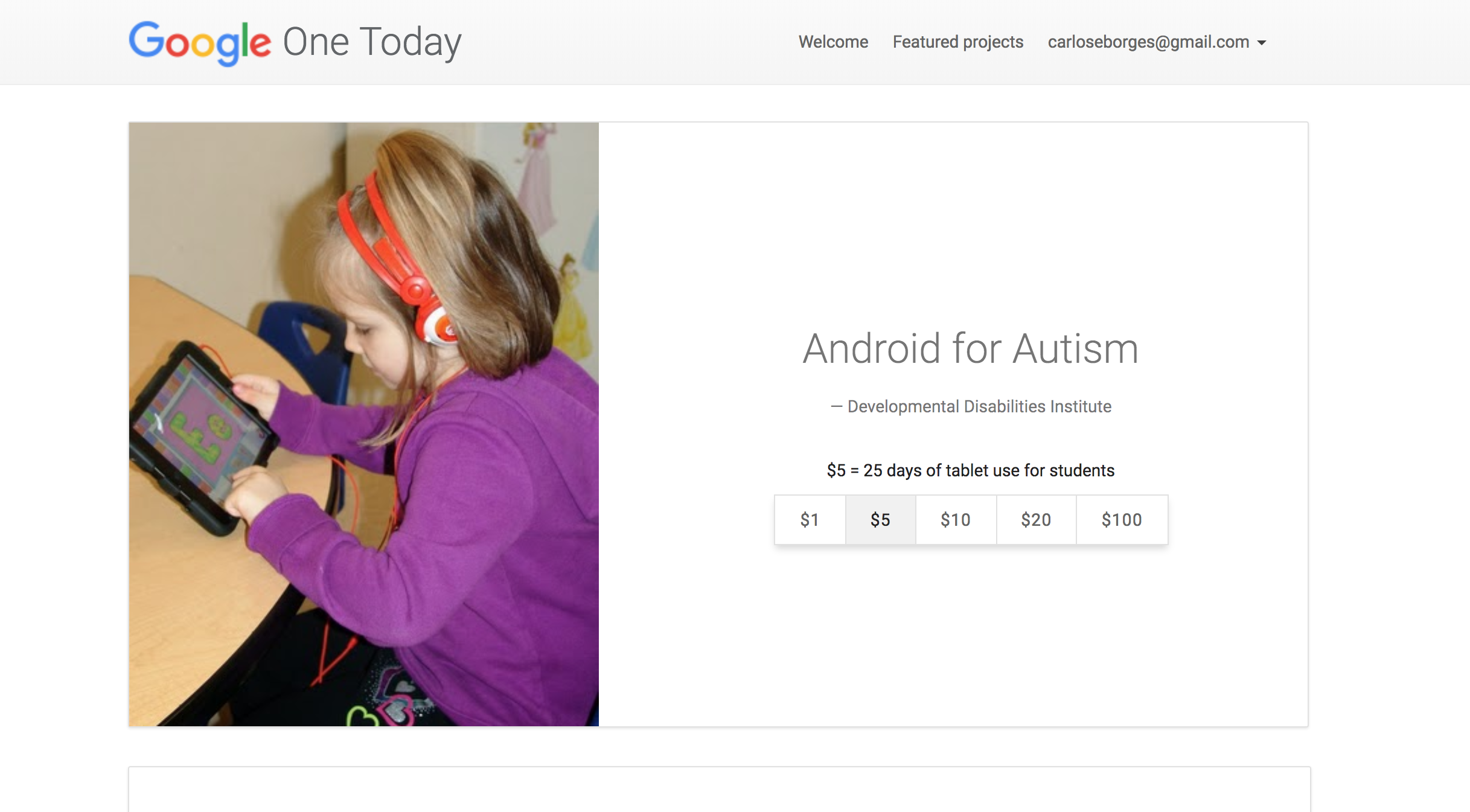Screen dimensions: 1470x812
Task: Open the Android for Autism project title
Action: point(971,349)
